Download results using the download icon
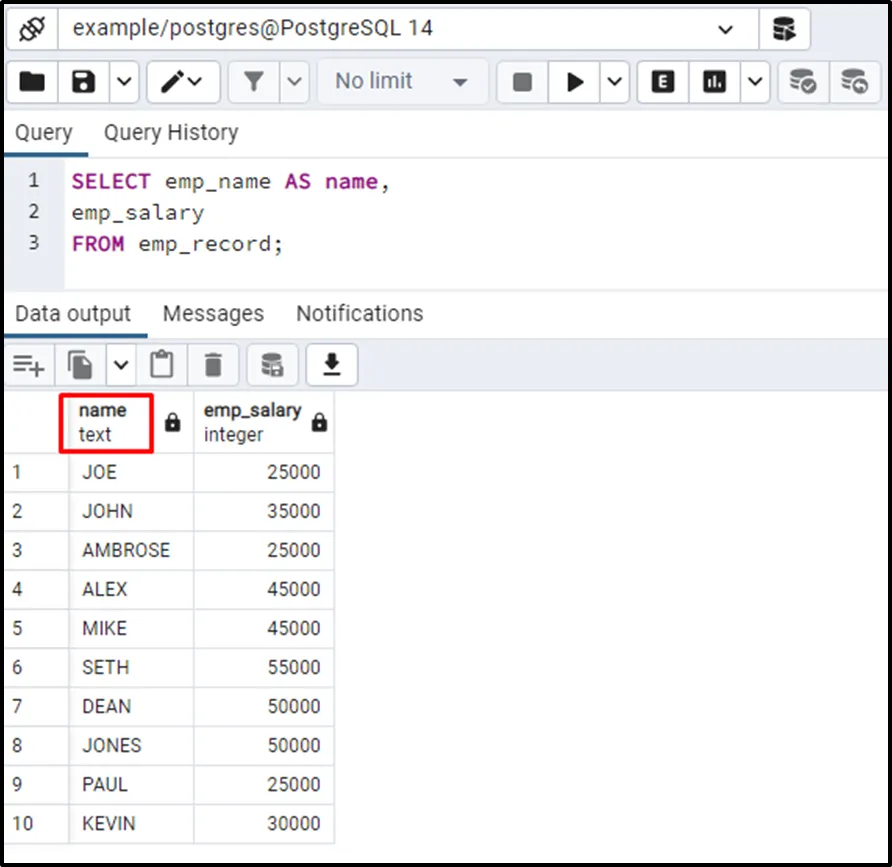Screen dimensions: 892x867 [x=331, y=366]
